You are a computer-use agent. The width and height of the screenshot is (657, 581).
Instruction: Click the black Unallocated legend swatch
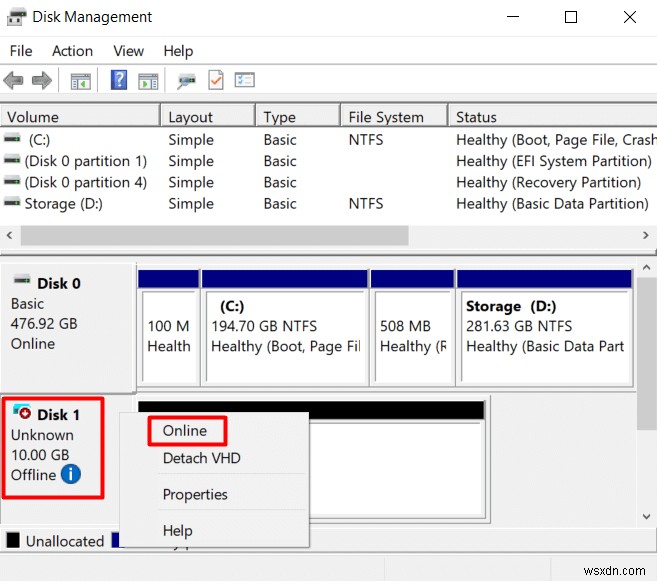tap(13, 540)
